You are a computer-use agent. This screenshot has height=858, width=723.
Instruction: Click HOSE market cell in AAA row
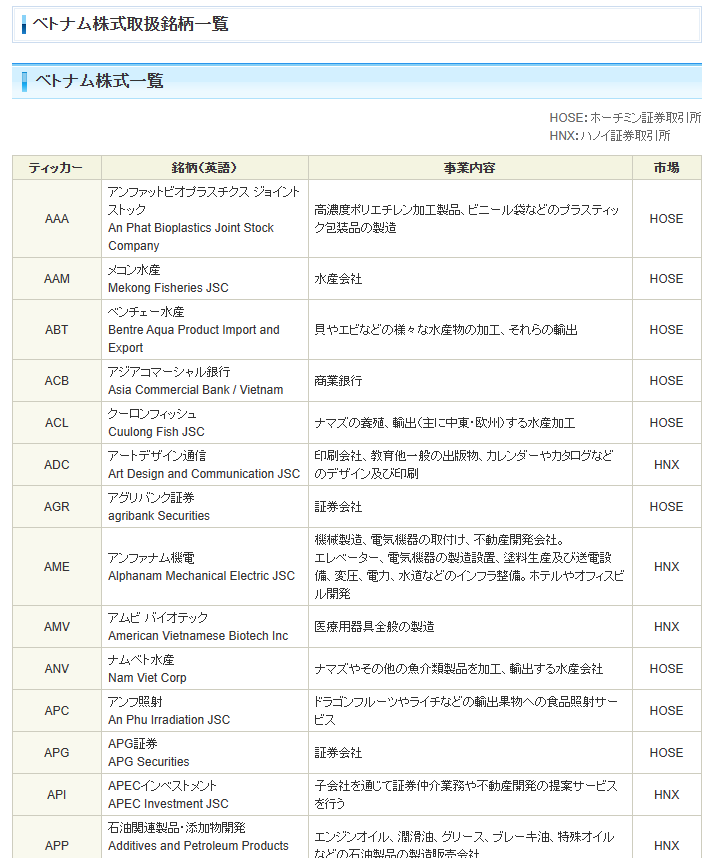click(666, 219)
